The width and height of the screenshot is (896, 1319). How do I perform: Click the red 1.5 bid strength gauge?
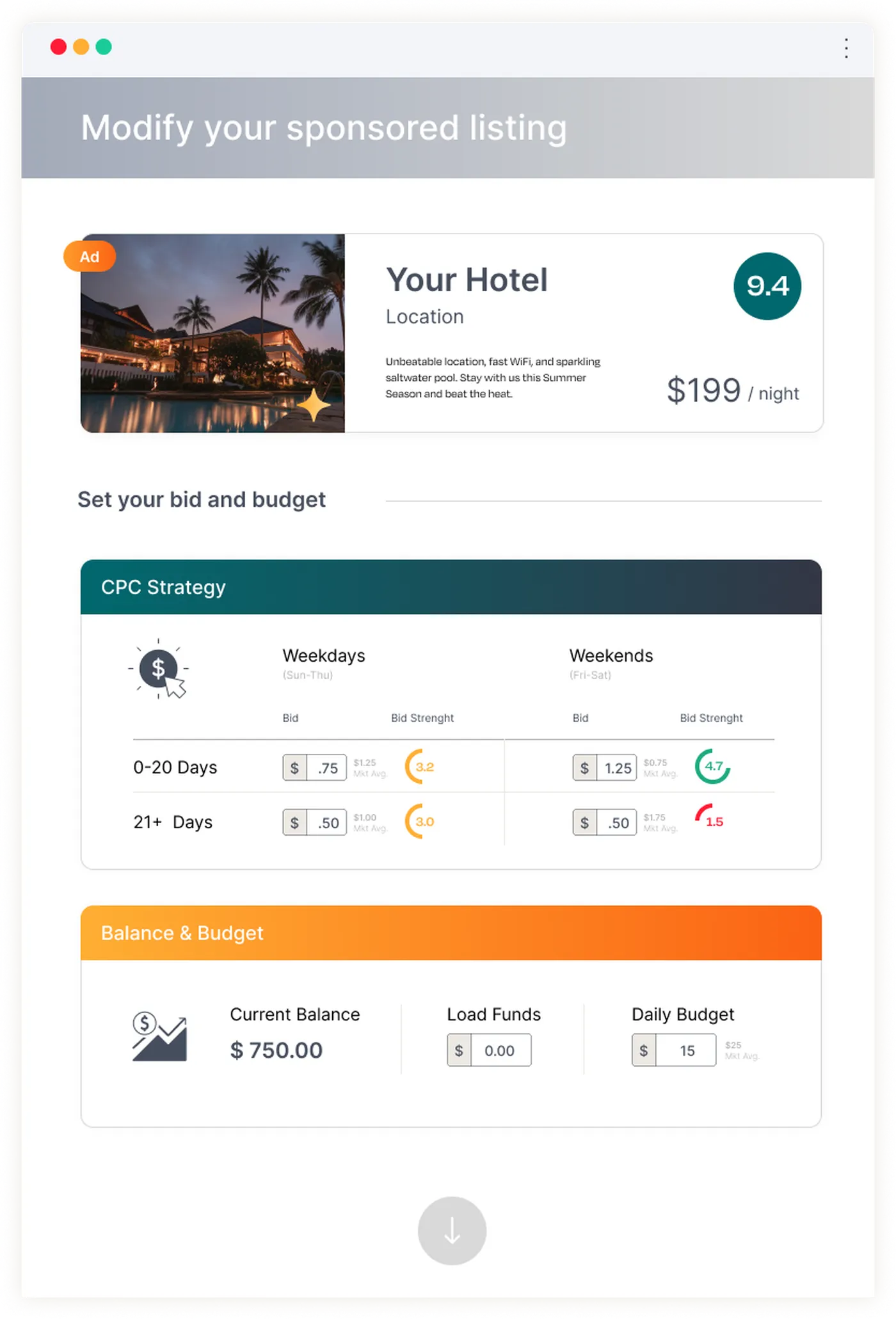tap(709, 818)
